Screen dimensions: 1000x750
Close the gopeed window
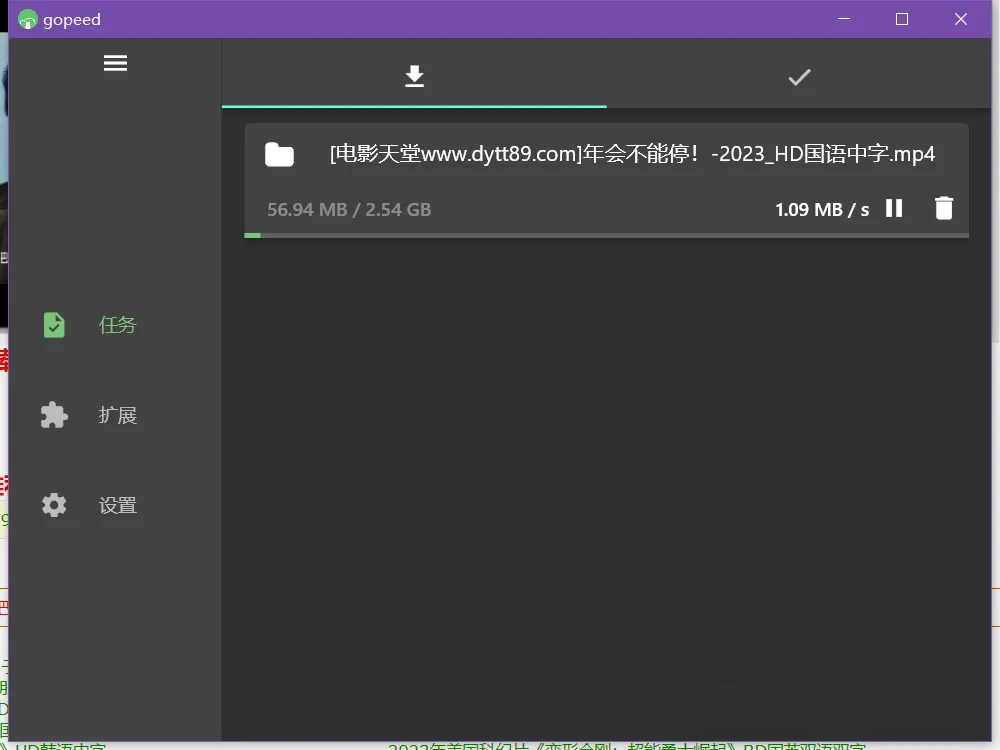(960, 19)
